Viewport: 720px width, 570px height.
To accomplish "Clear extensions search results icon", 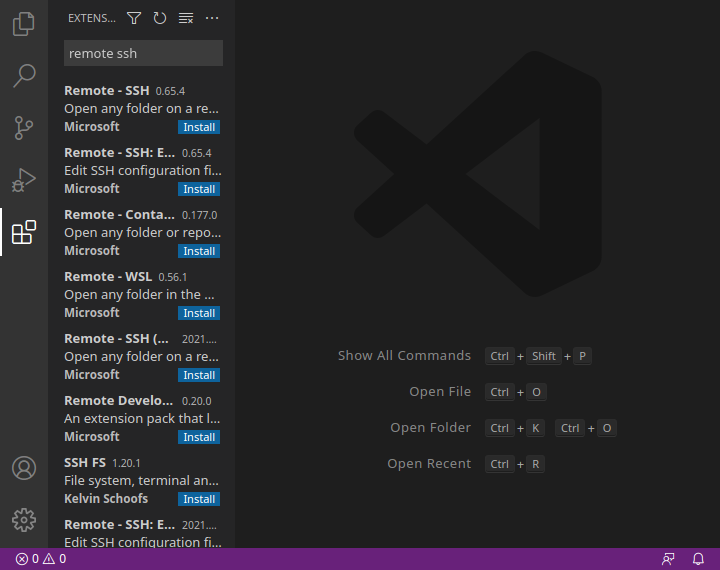I will click(186, 18).
